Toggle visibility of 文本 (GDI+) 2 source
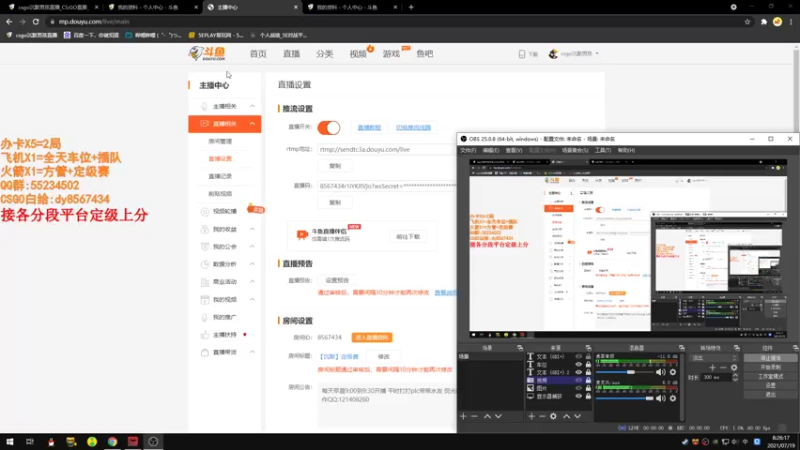Viewport: 800px width, 450px height. 579,372
